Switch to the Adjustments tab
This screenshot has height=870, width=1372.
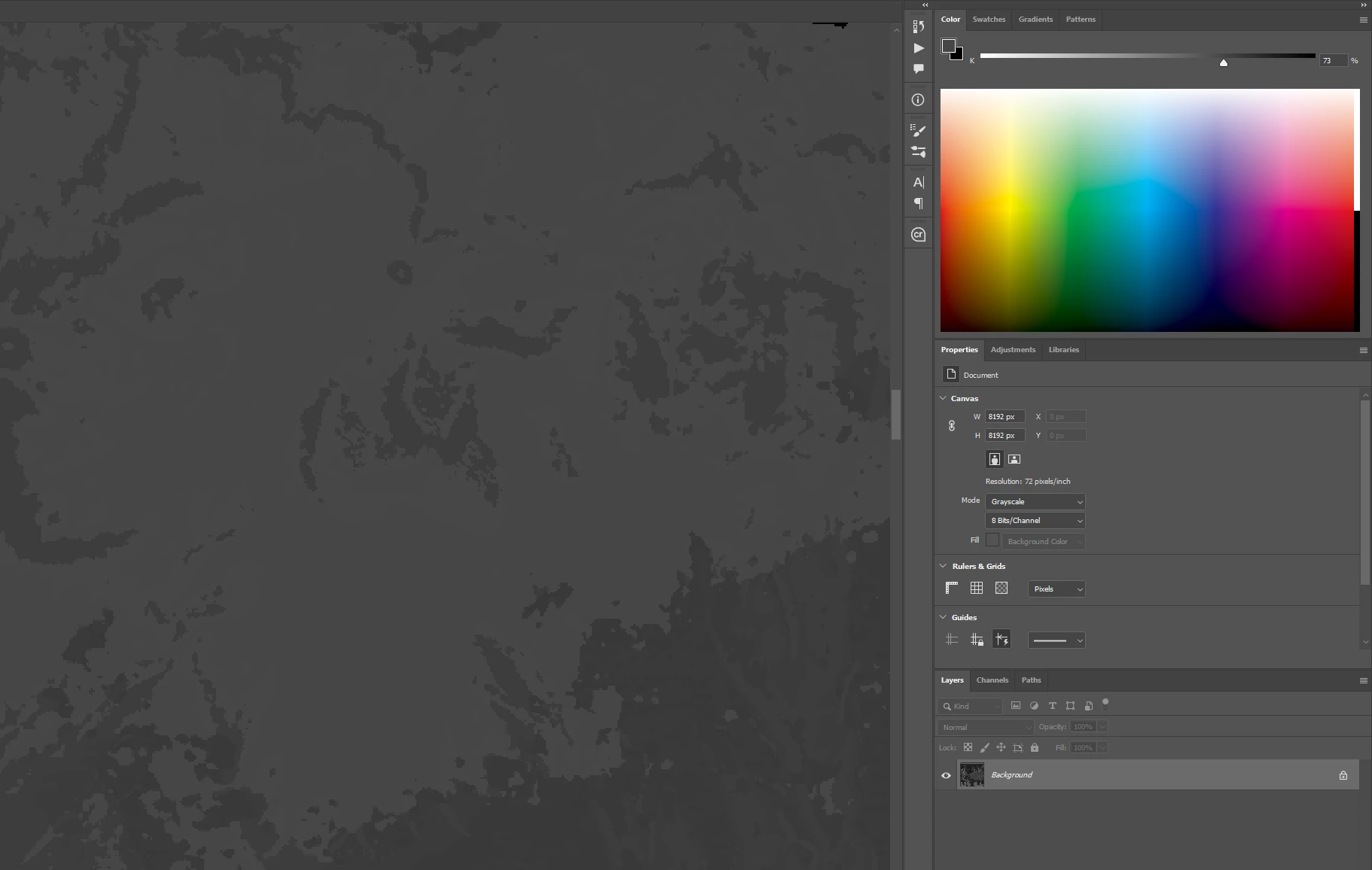tap(1013, 350)
